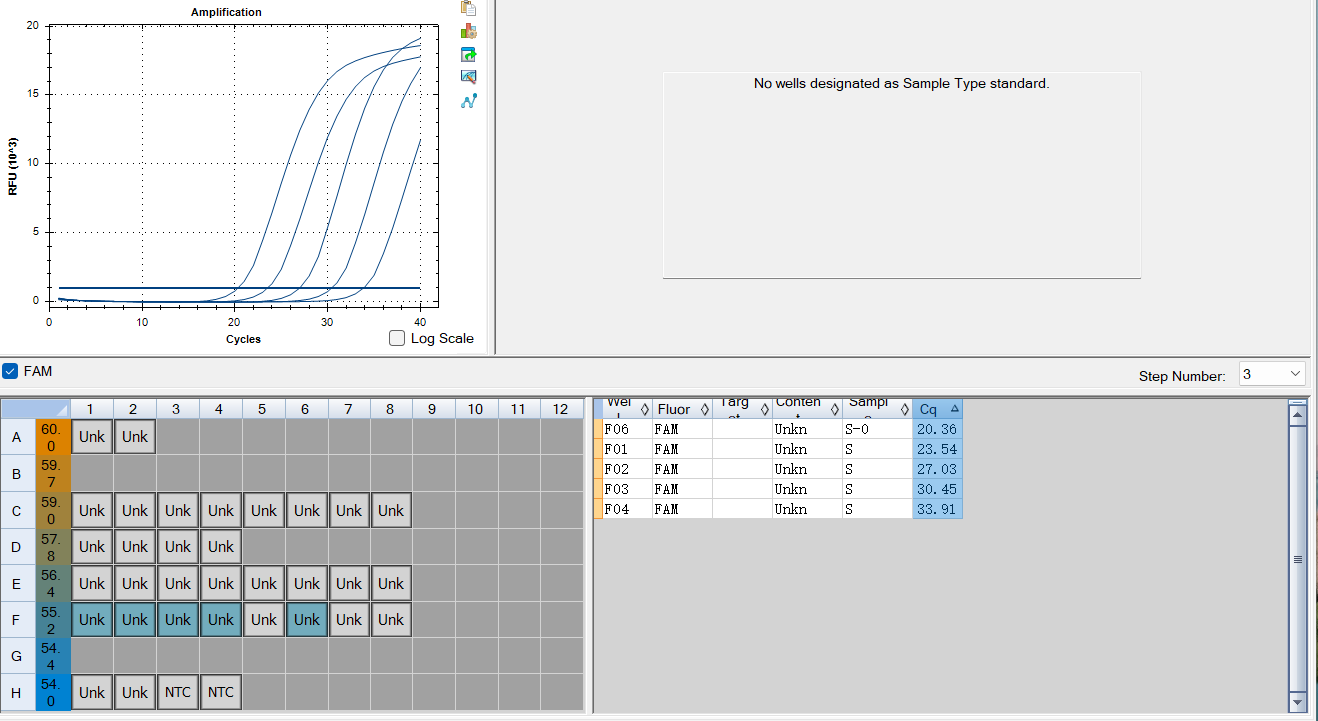
Task: Open the Step Number dropdown
Action: (1296, 374)
